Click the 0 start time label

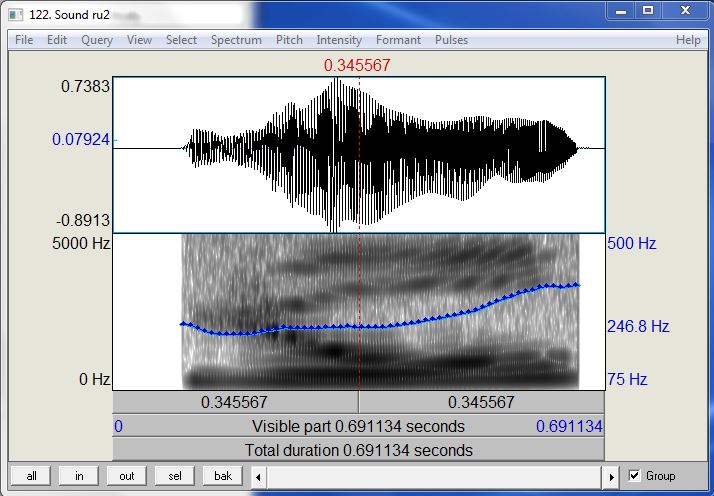coord(118,426)
